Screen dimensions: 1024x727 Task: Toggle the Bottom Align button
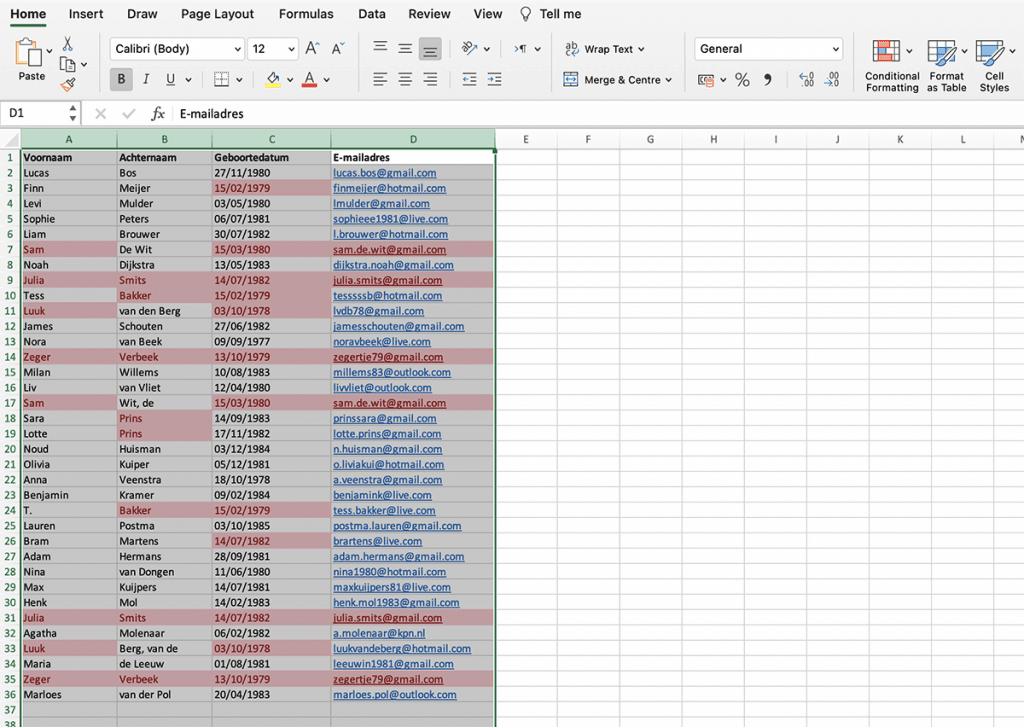click(430, 49)
